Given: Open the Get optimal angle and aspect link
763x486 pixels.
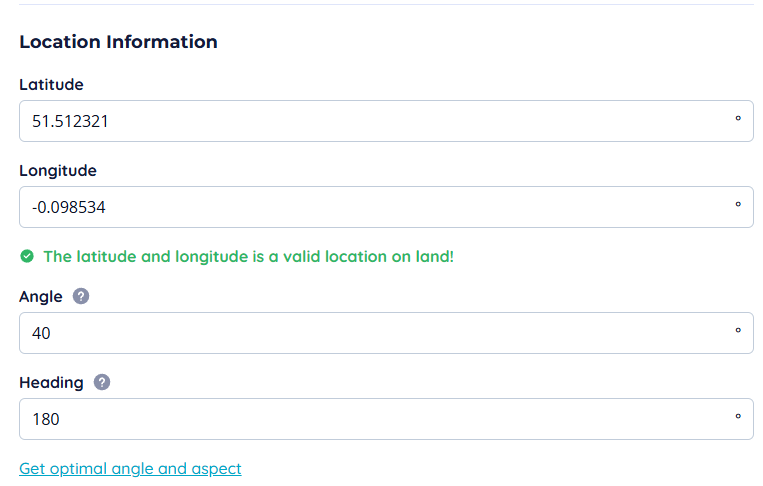Looking at the screenshot, I should click(x=130, y=469).
